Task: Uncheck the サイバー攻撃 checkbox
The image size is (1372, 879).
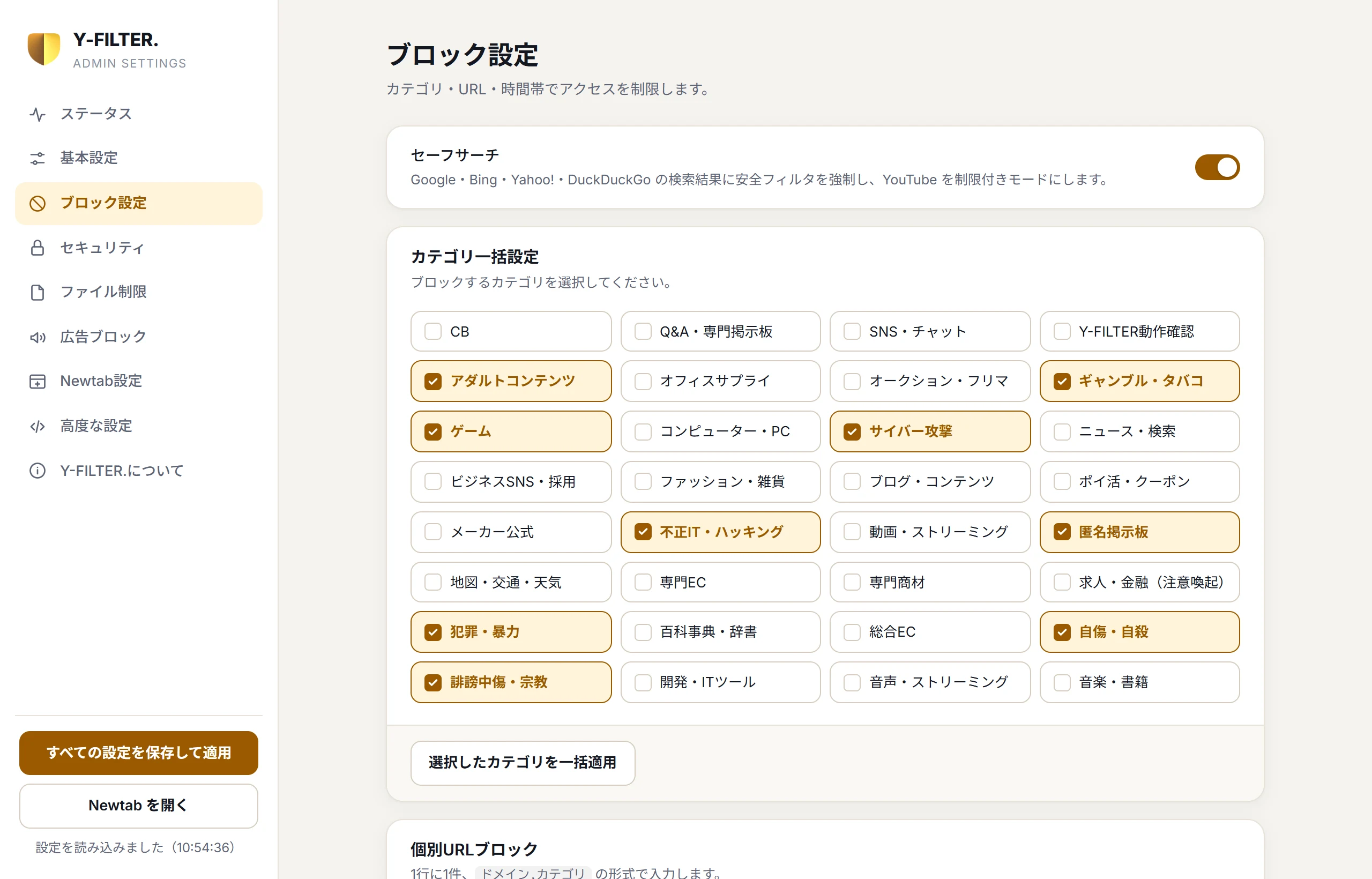Action: pos(852,431)
